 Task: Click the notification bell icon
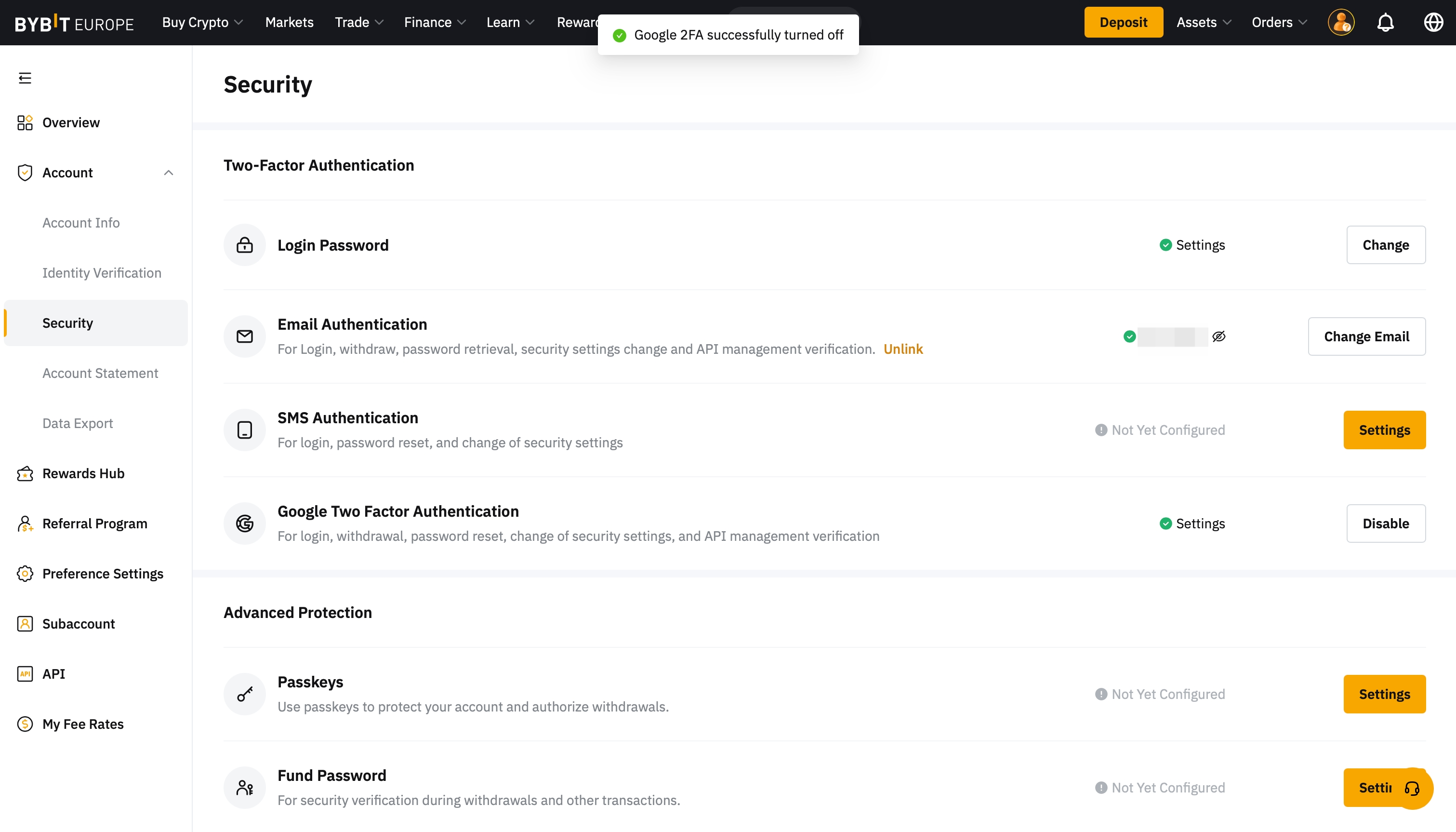pos(1385,22)
